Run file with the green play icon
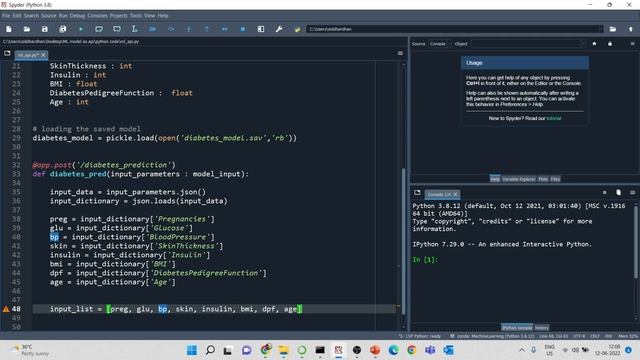The width and height of the screenshot is (640, 360). (81, 29)
